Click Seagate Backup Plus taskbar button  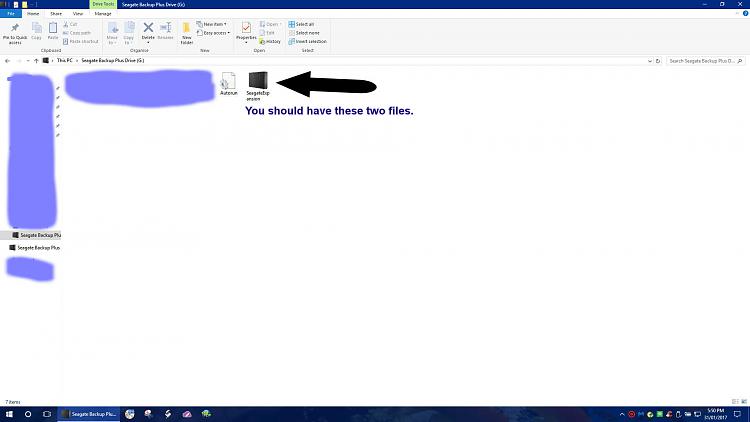(89, 414)
